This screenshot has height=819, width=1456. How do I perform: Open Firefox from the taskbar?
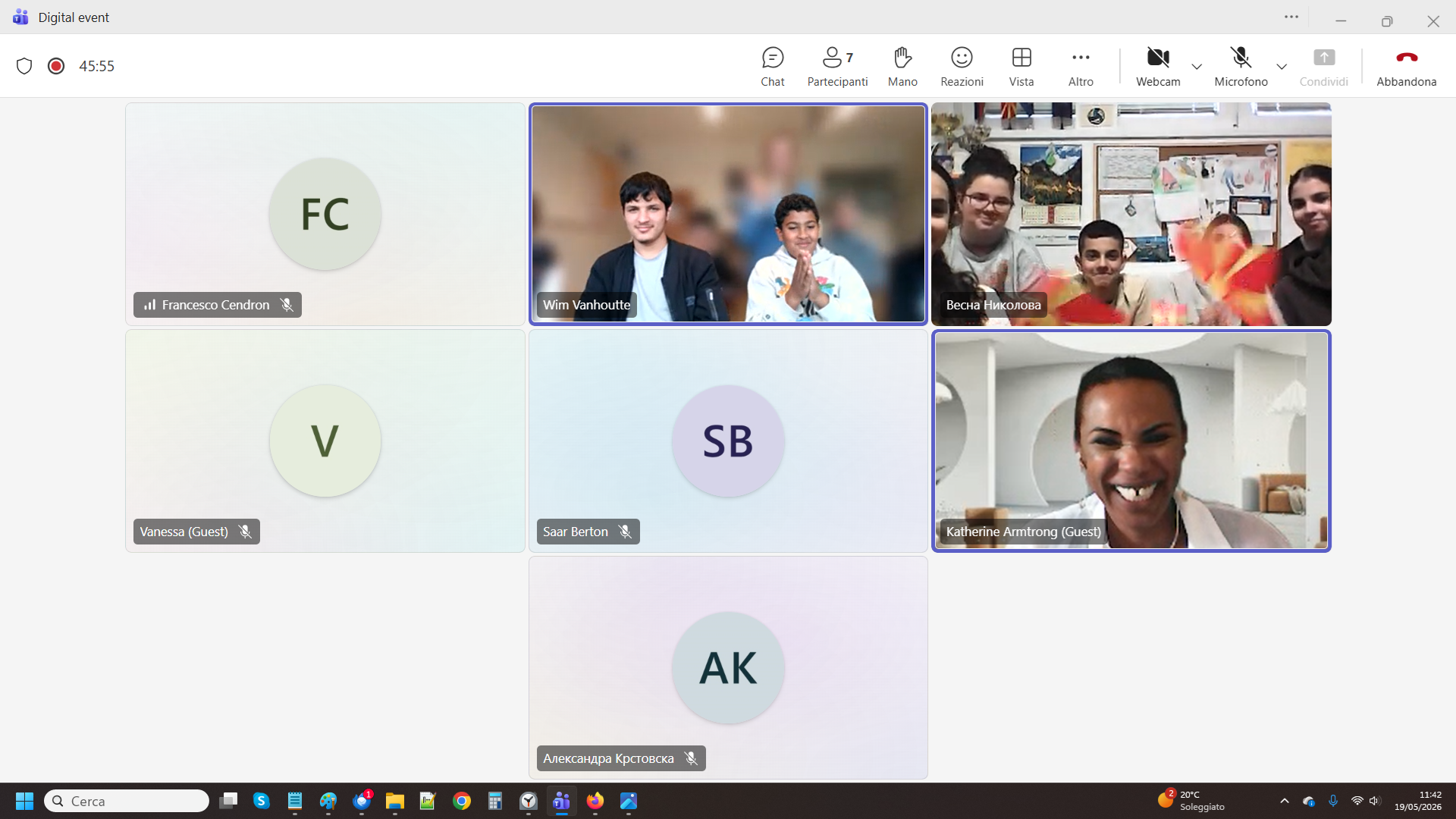point(595,801)
